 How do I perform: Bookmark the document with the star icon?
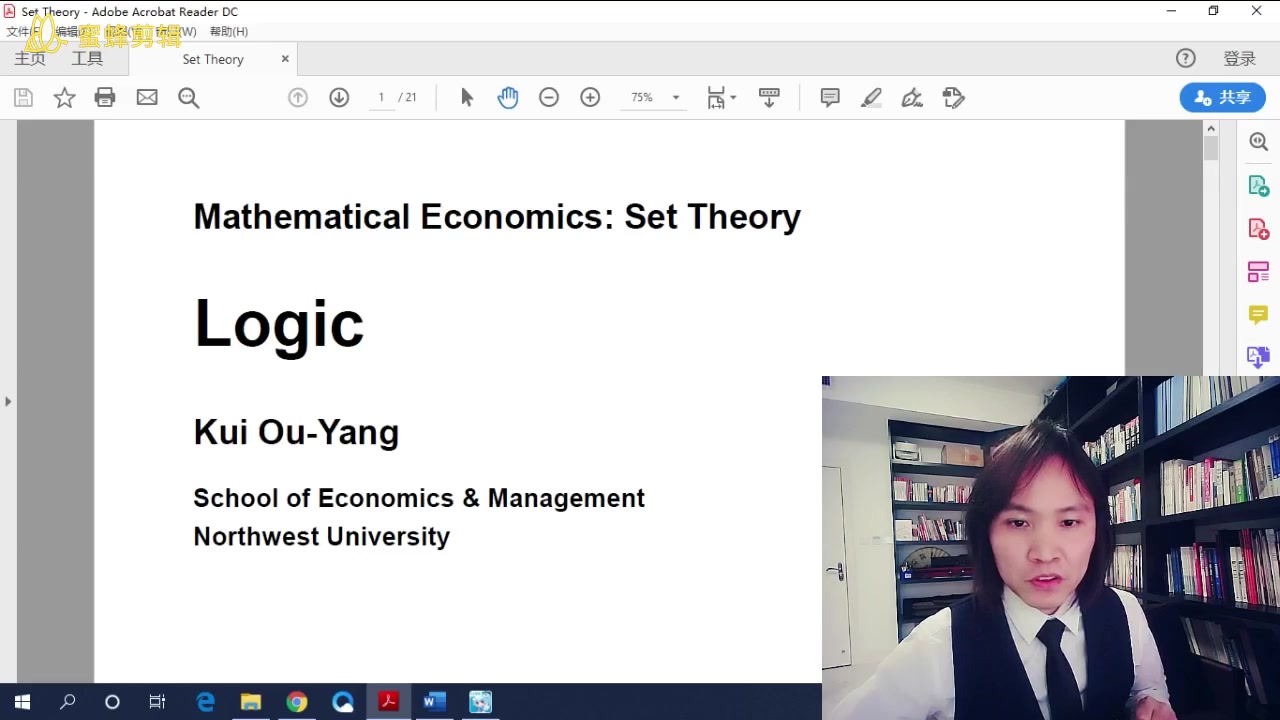(x=64, y=97)
